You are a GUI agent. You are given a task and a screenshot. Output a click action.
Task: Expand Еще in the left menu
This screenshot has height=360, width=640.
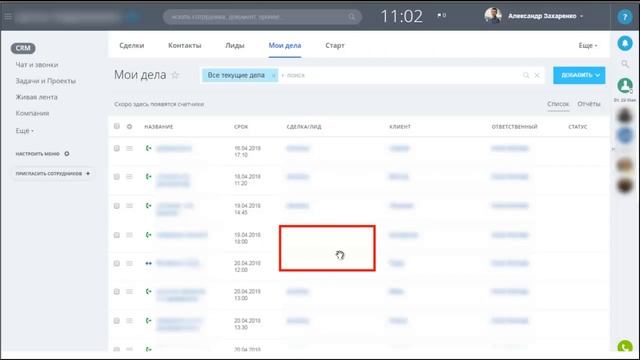(24, 131)
